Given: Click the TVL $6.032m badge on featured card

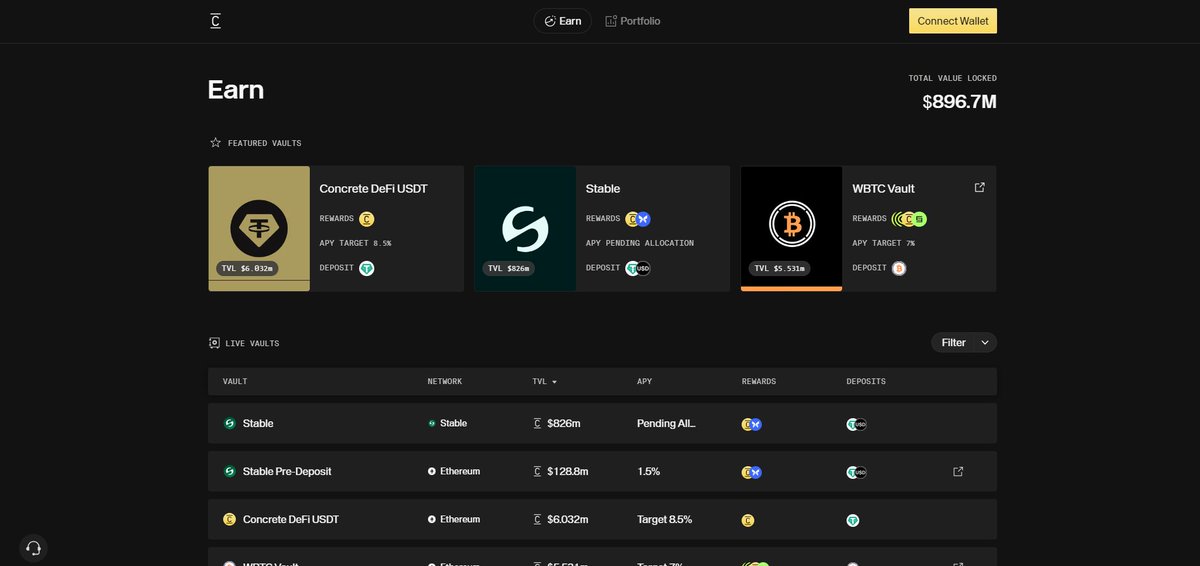Looking at the screenshot, I should pyautogui.click(x=247, y=268).
